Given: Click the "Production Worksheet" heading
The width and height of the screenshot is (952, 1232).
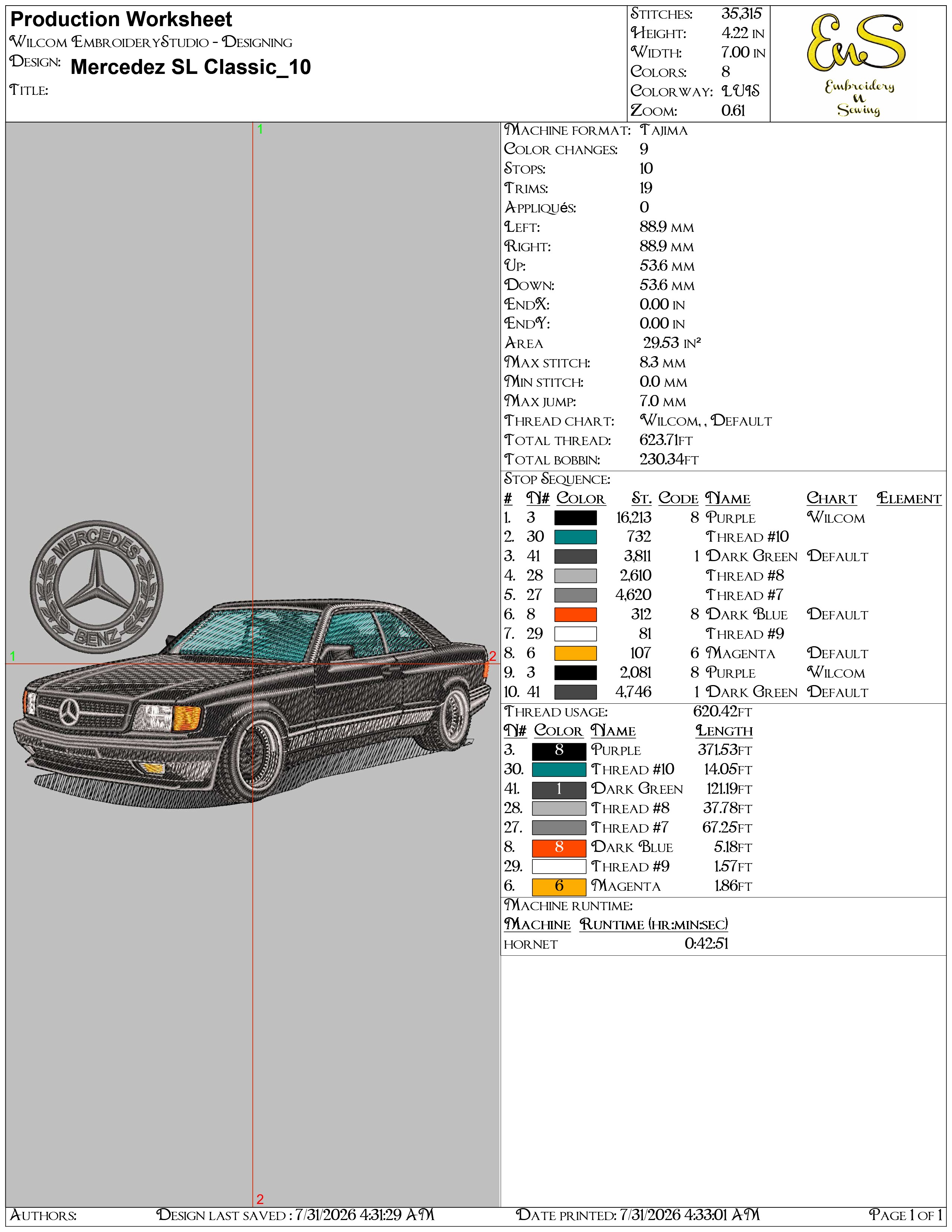Looking at the screenshot, I should click(x=121, y=20).
